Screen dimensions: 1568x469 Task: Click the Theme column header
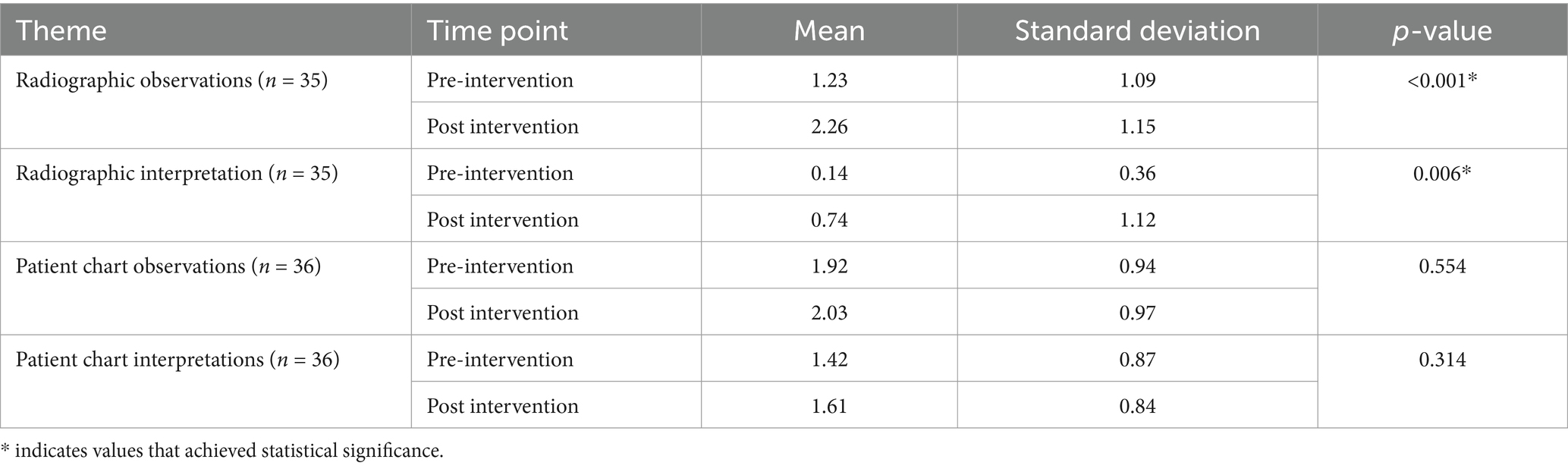tap(206, 30)
